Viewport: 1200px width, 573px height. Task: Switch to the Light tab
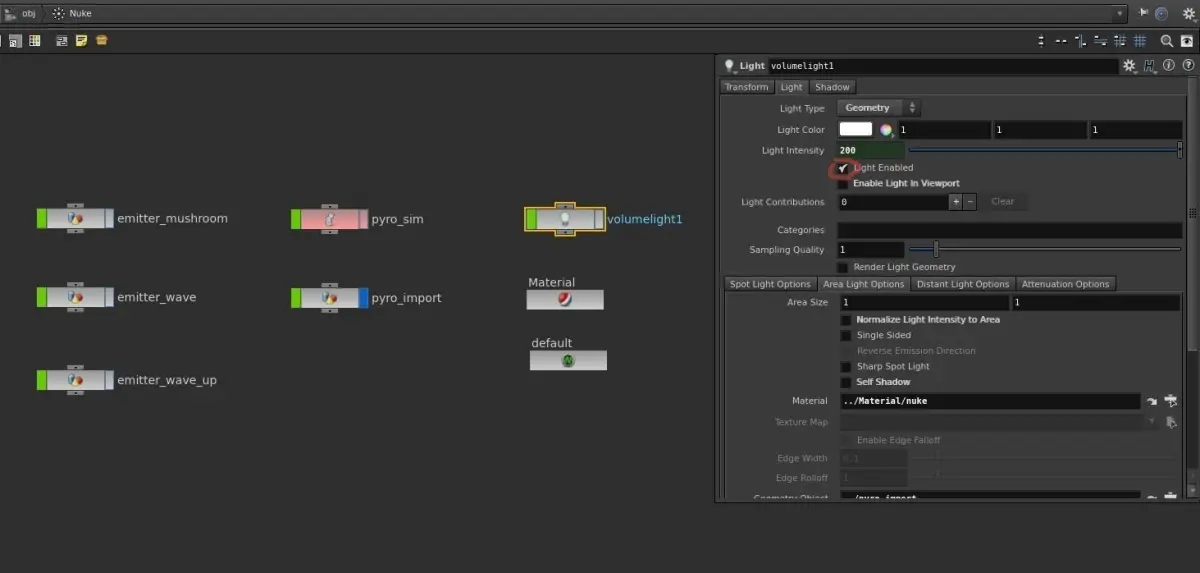[791, 87]
